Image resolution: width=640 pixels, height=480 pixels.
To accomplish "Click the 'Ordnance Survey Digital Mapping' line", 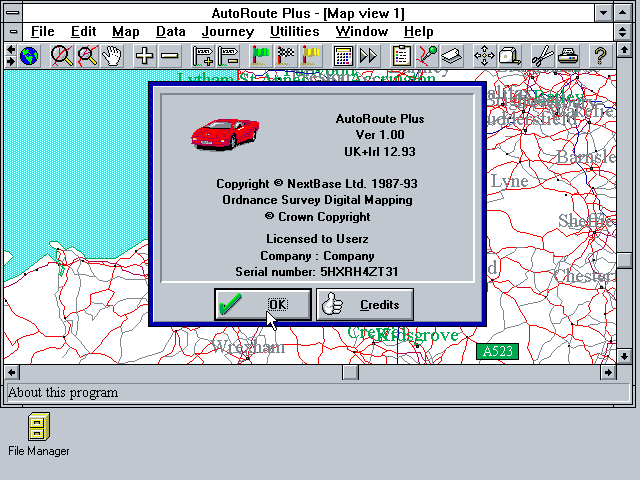I will (x=317, y=200).
